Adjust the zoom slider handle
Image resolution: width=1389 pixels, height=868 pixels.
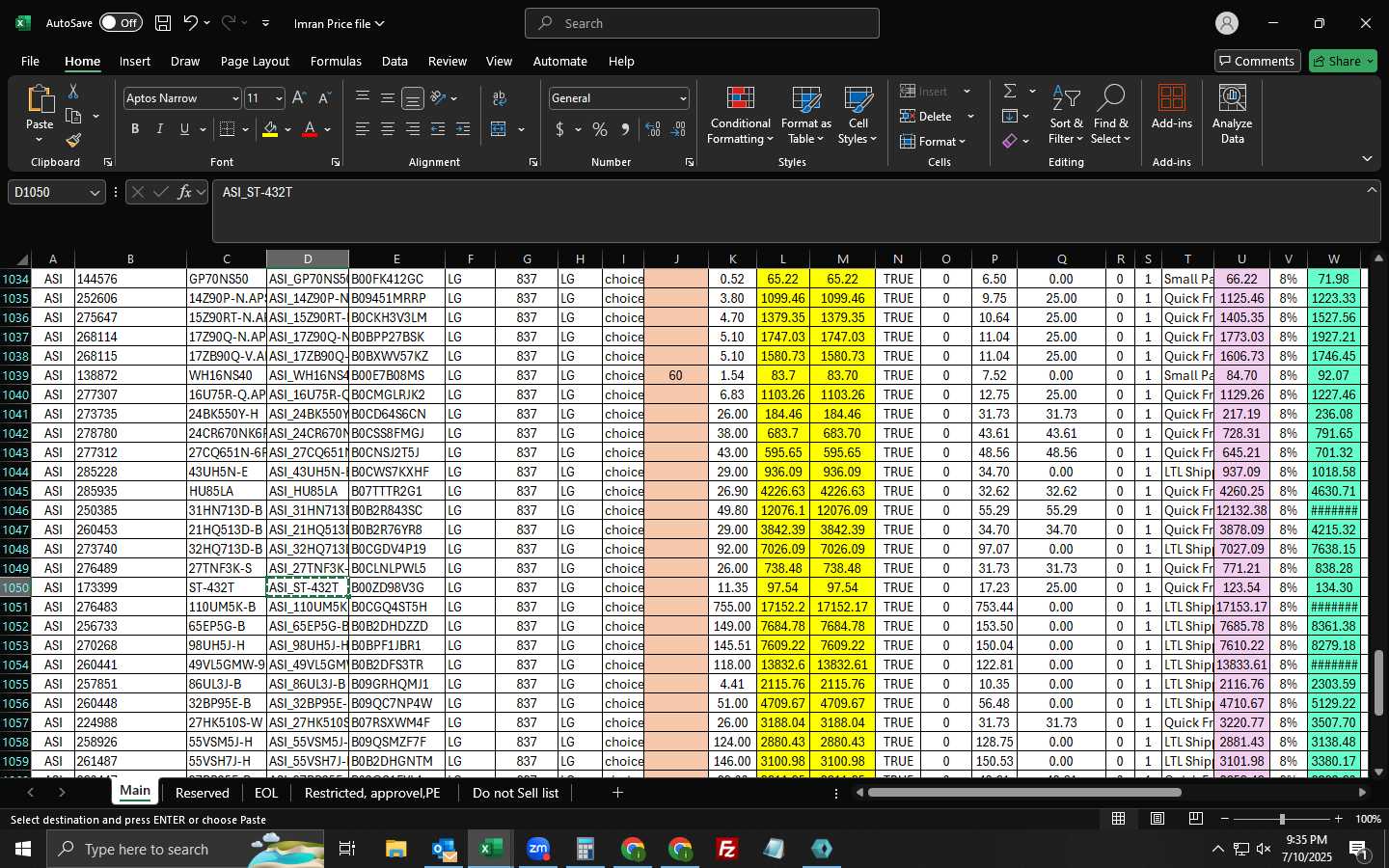pyautogui.click(x=1282, y=819)
